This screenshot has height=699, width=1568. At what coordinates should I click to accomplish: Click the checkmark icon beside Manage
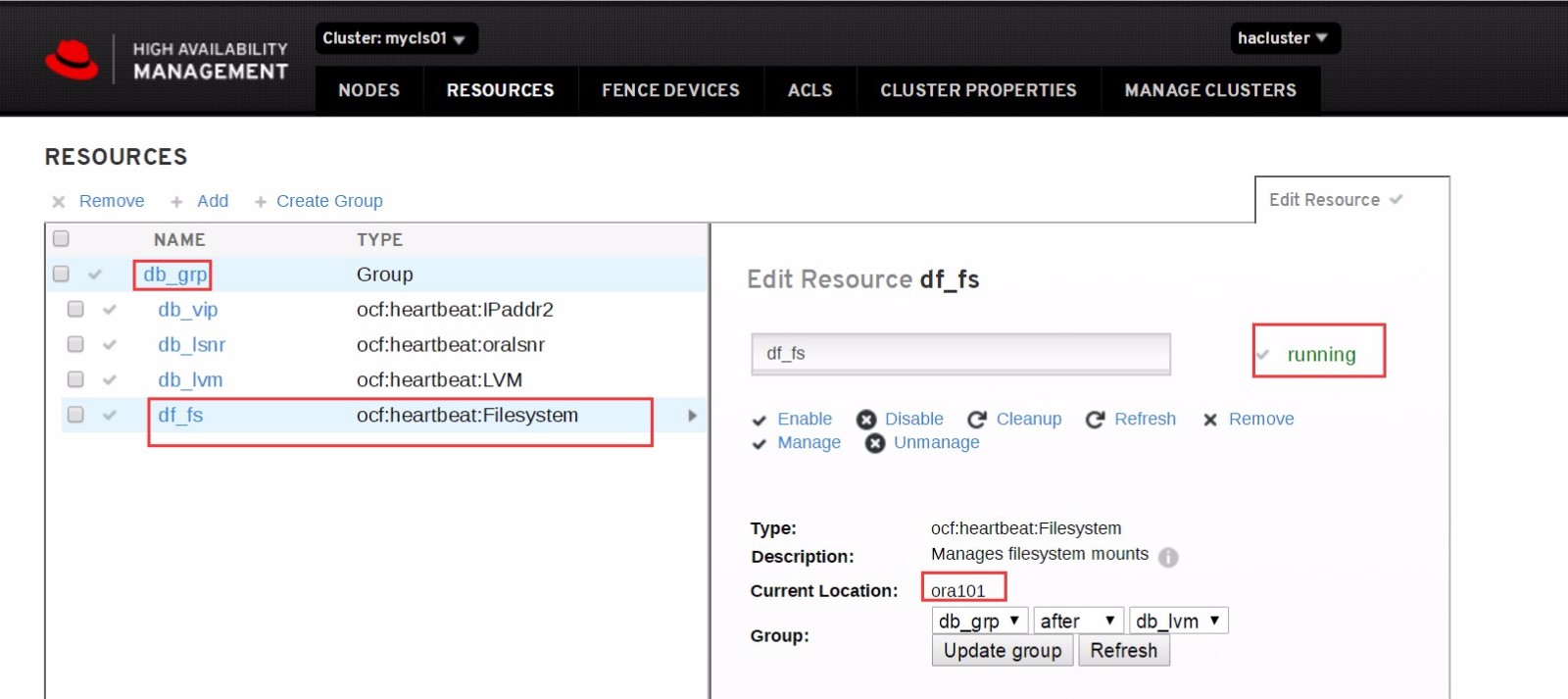pyautogui.click(x=759, y=444)
